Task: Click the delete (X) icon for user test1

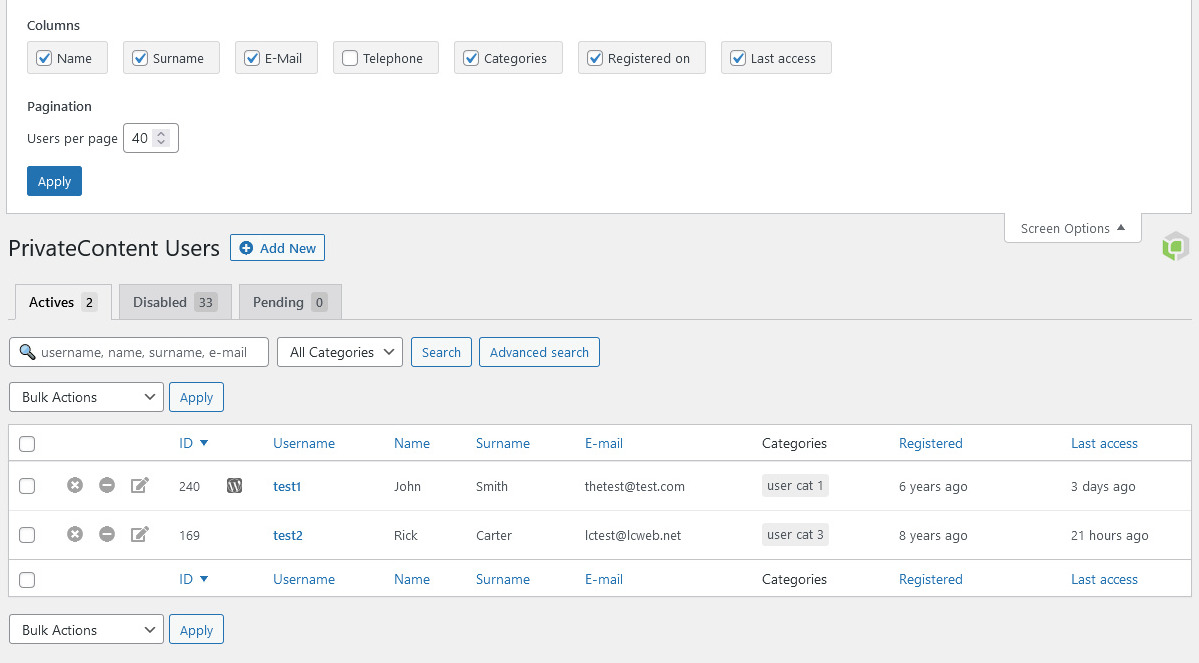Action: tap(75, 486)
